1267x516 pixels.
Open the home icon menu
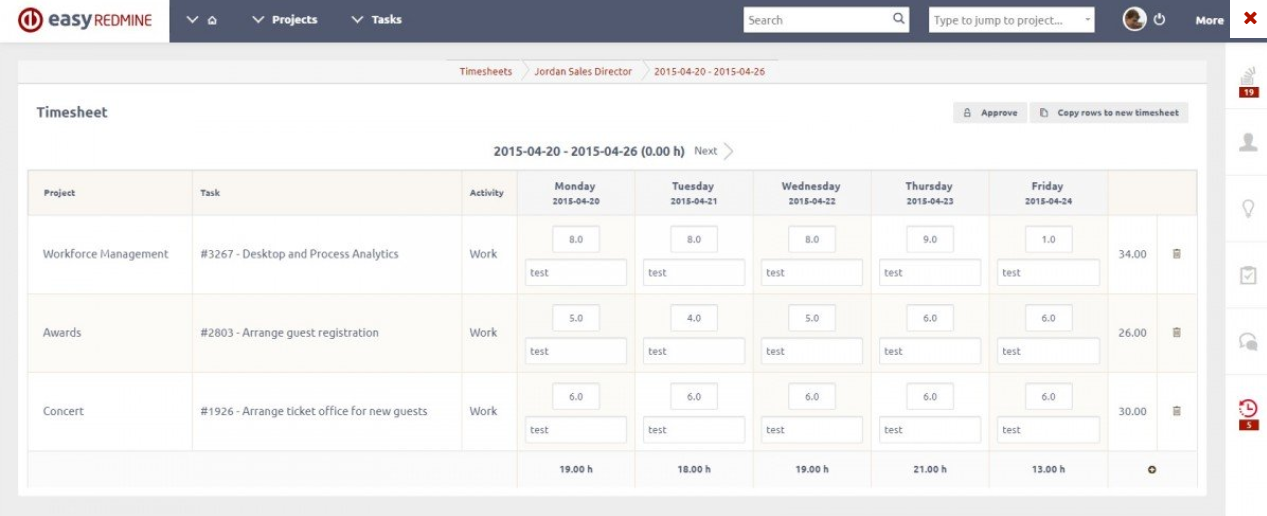coord(203,20)
